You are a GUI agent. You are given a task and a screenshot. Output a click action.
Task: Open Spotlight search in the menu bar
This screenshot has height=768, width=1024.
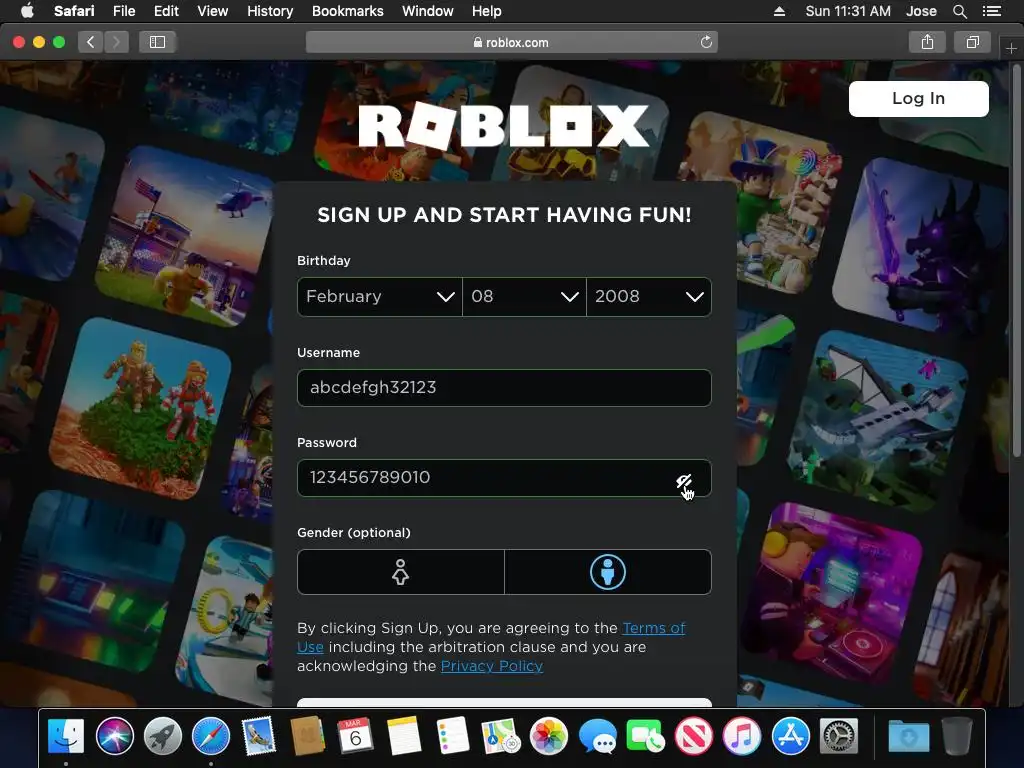(959, 11)
